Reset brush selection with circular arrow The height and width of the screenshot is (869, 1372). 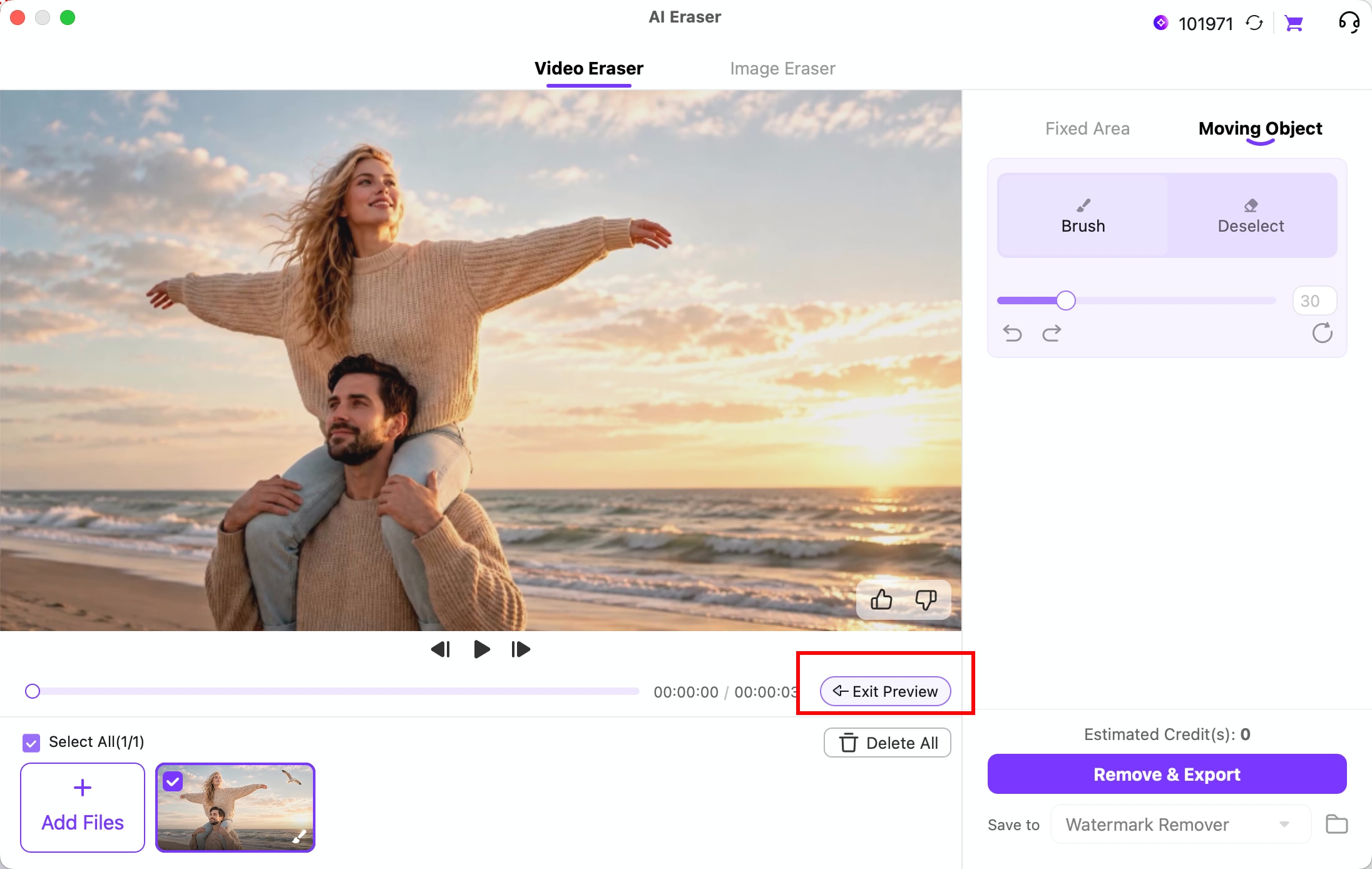click(x=1322, y=333)
